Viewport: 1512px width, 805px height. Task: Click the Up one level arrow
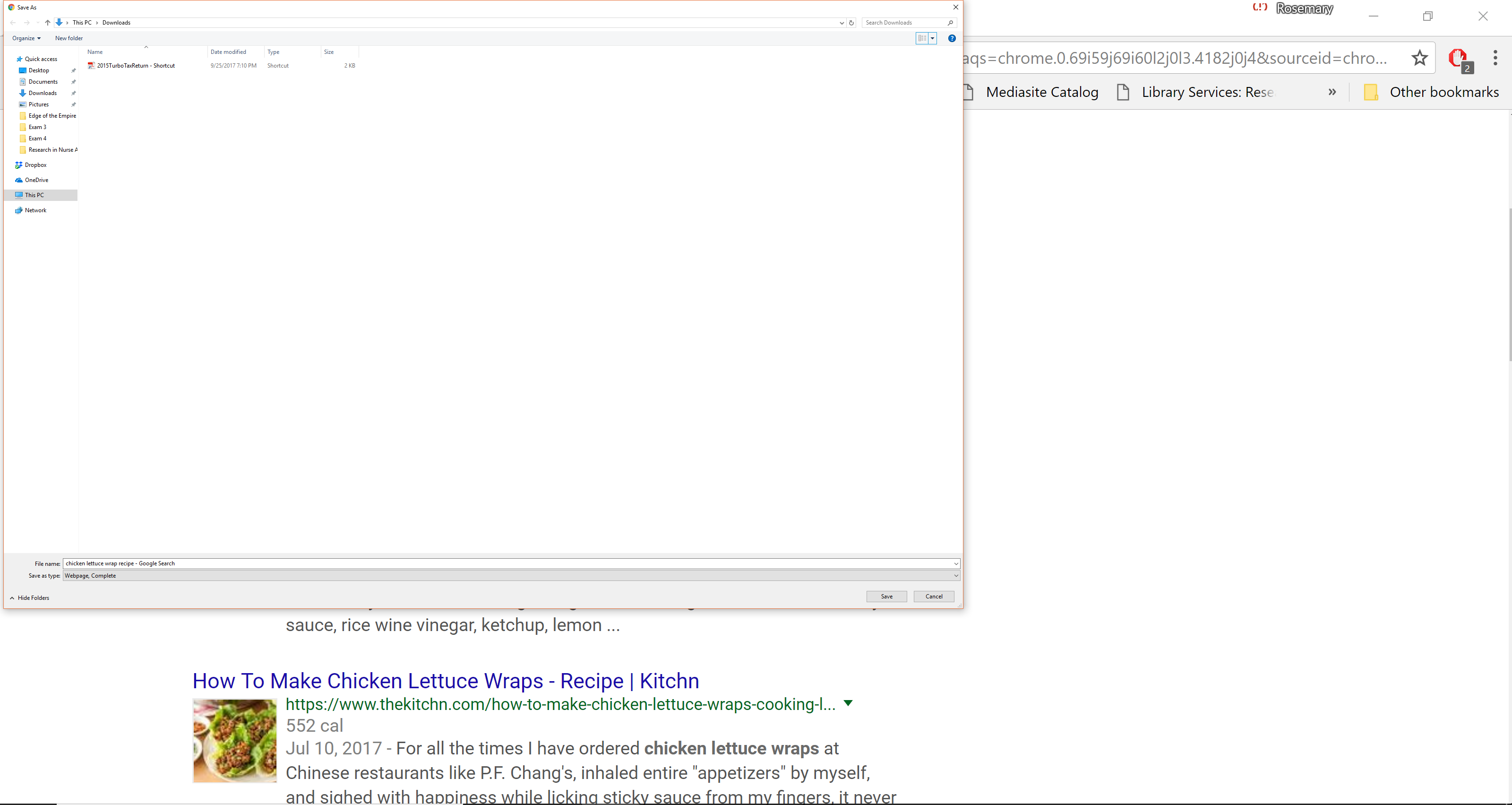(x=48, y=23)
